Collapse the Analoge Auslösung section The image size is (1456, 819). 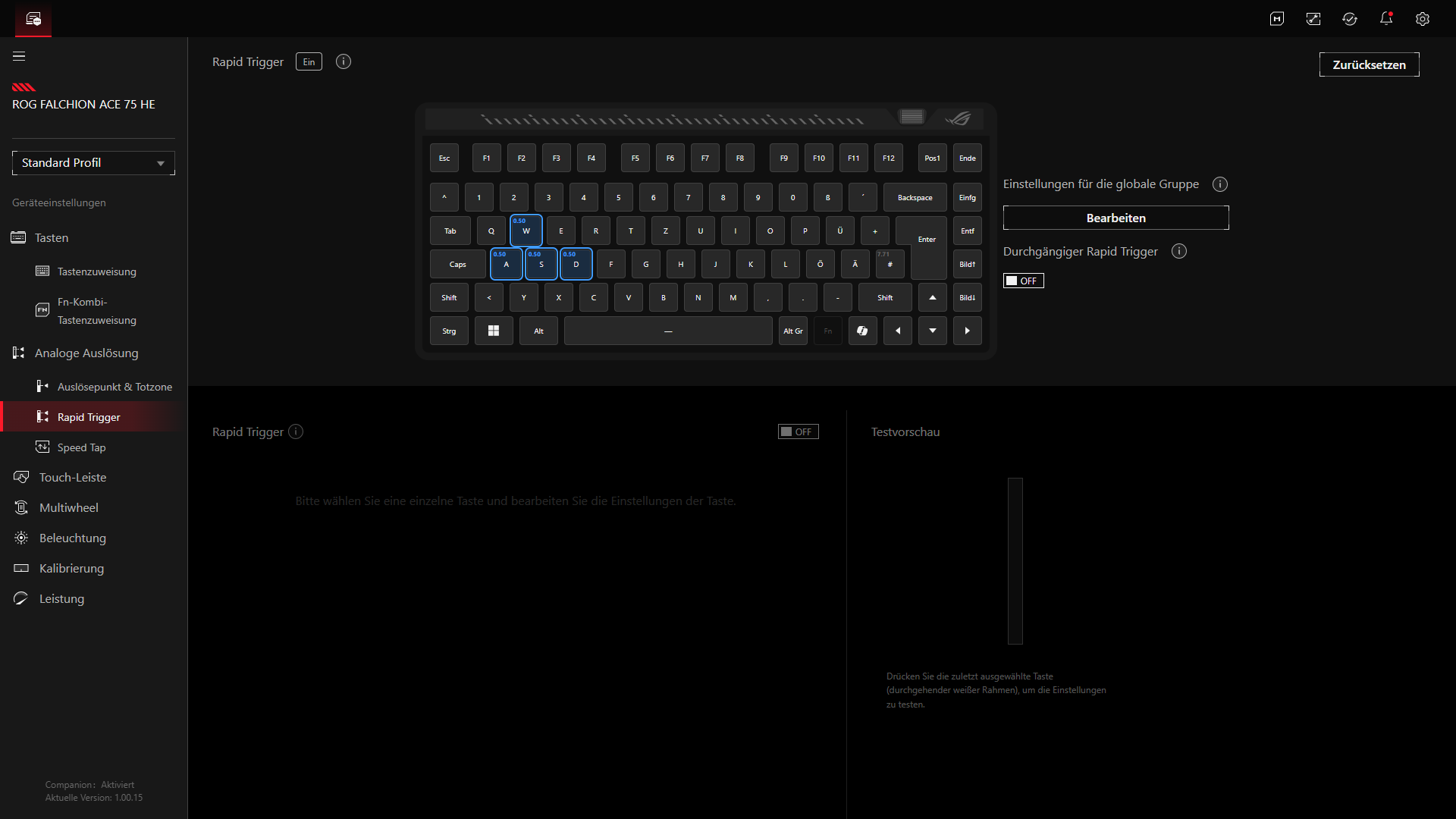[x=86, y=353]
